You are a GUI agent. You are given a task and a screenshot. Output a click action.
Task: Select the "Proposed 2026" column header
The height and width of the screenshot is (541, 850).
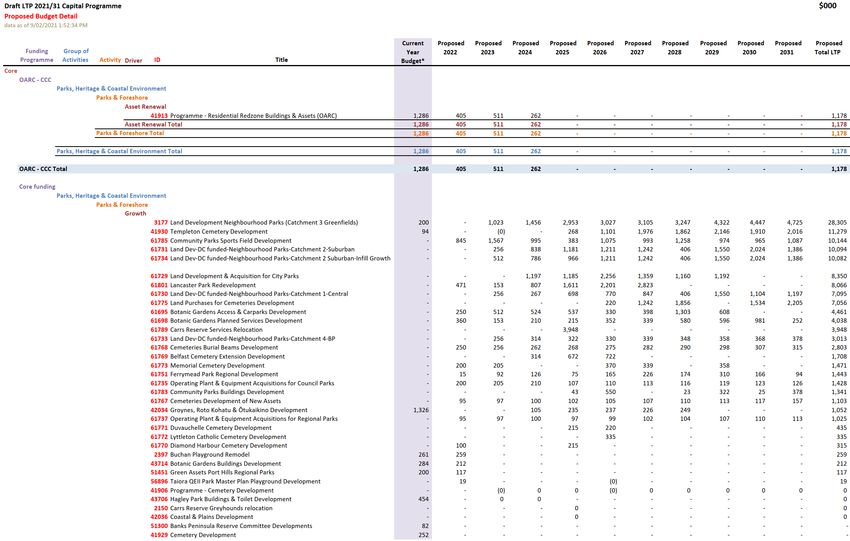pyautogui.click(x=600, y=48)
